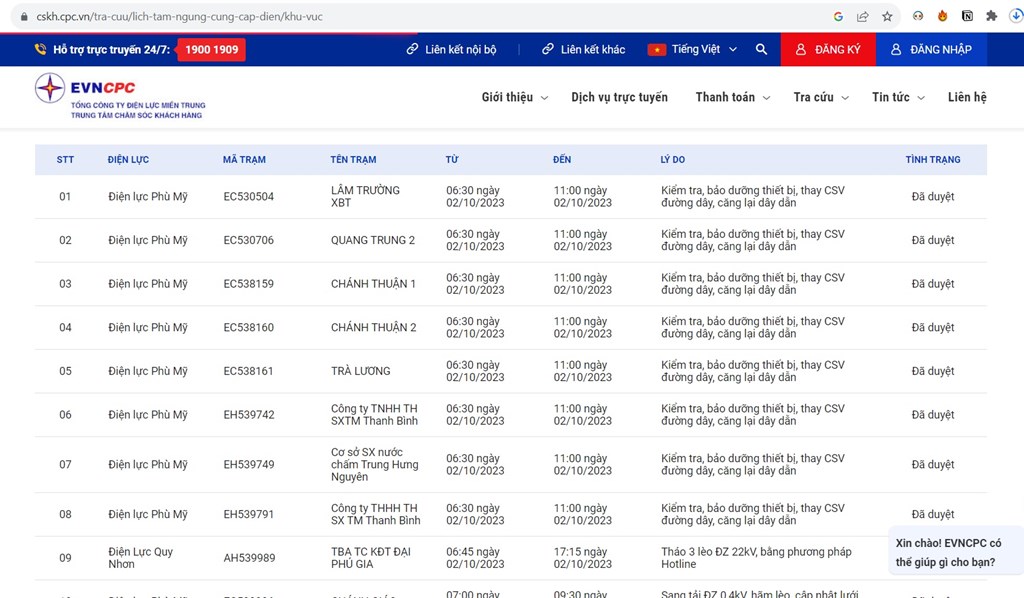
Task: Open the Notion extension icon
Action: coord(967,16)
